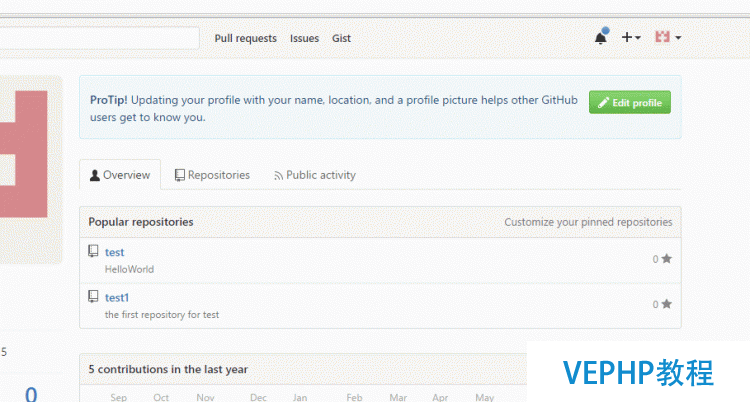Open the notifications bell icon
The image size is (750, 402).
601,37
